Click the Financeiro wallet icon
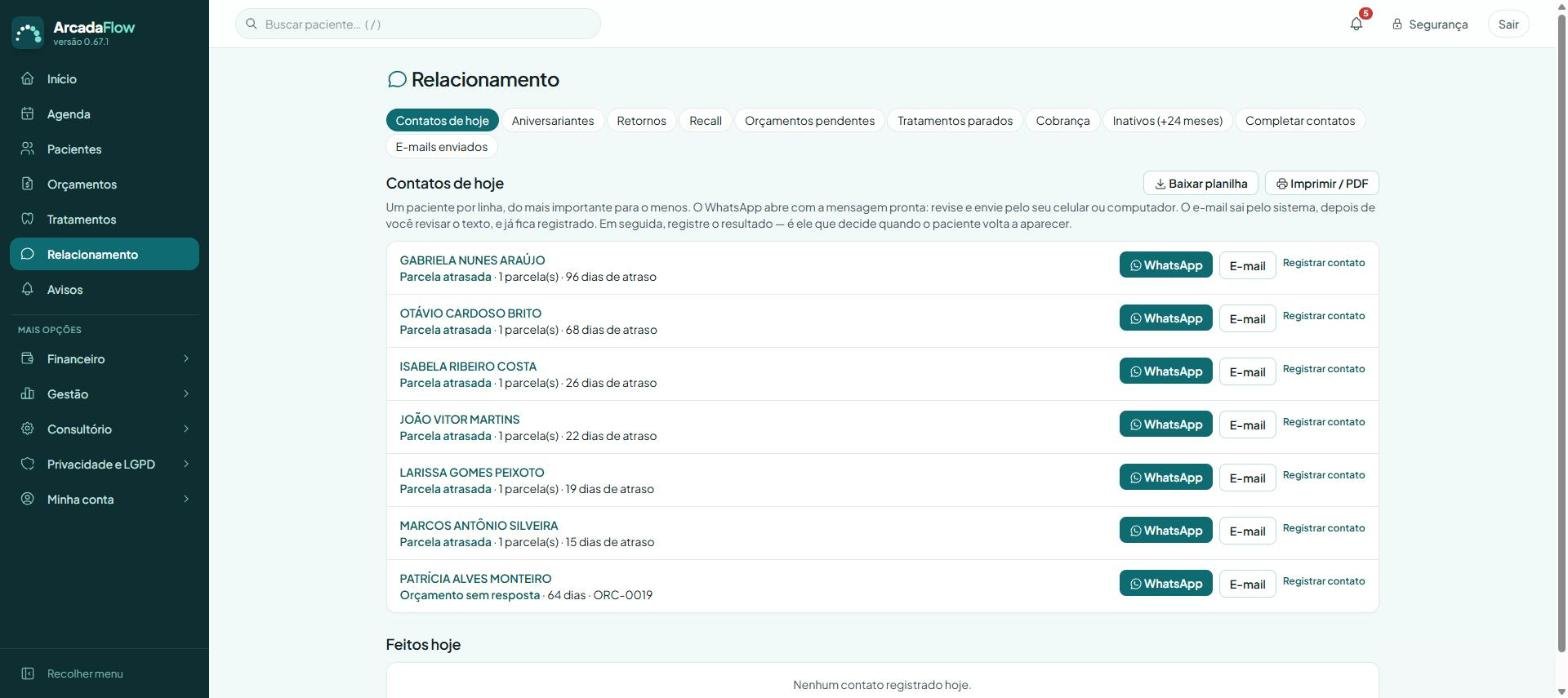 28,359
